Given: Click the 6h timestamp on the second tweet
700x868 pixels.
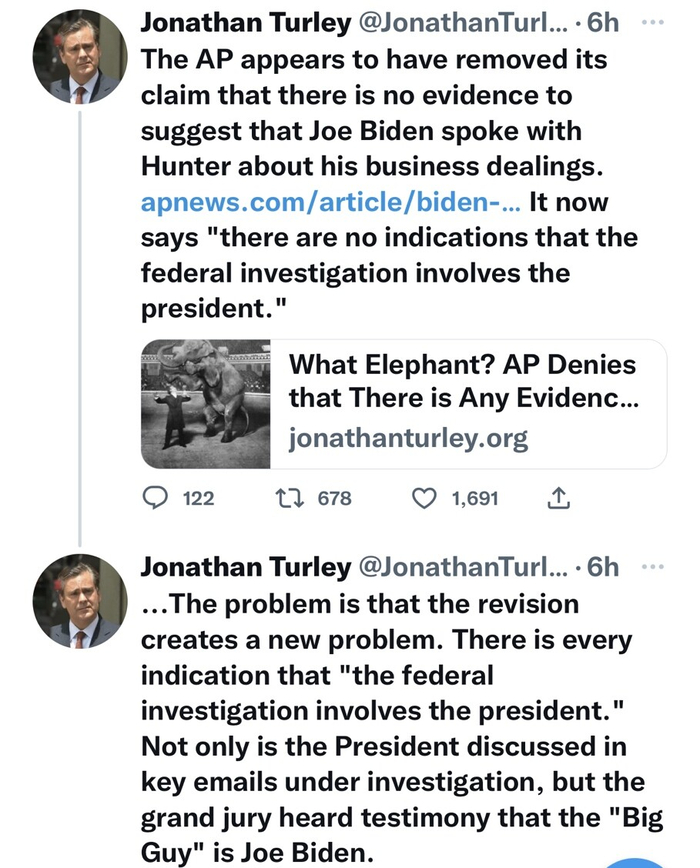Looking at the screenshot, I should point(603,568).
